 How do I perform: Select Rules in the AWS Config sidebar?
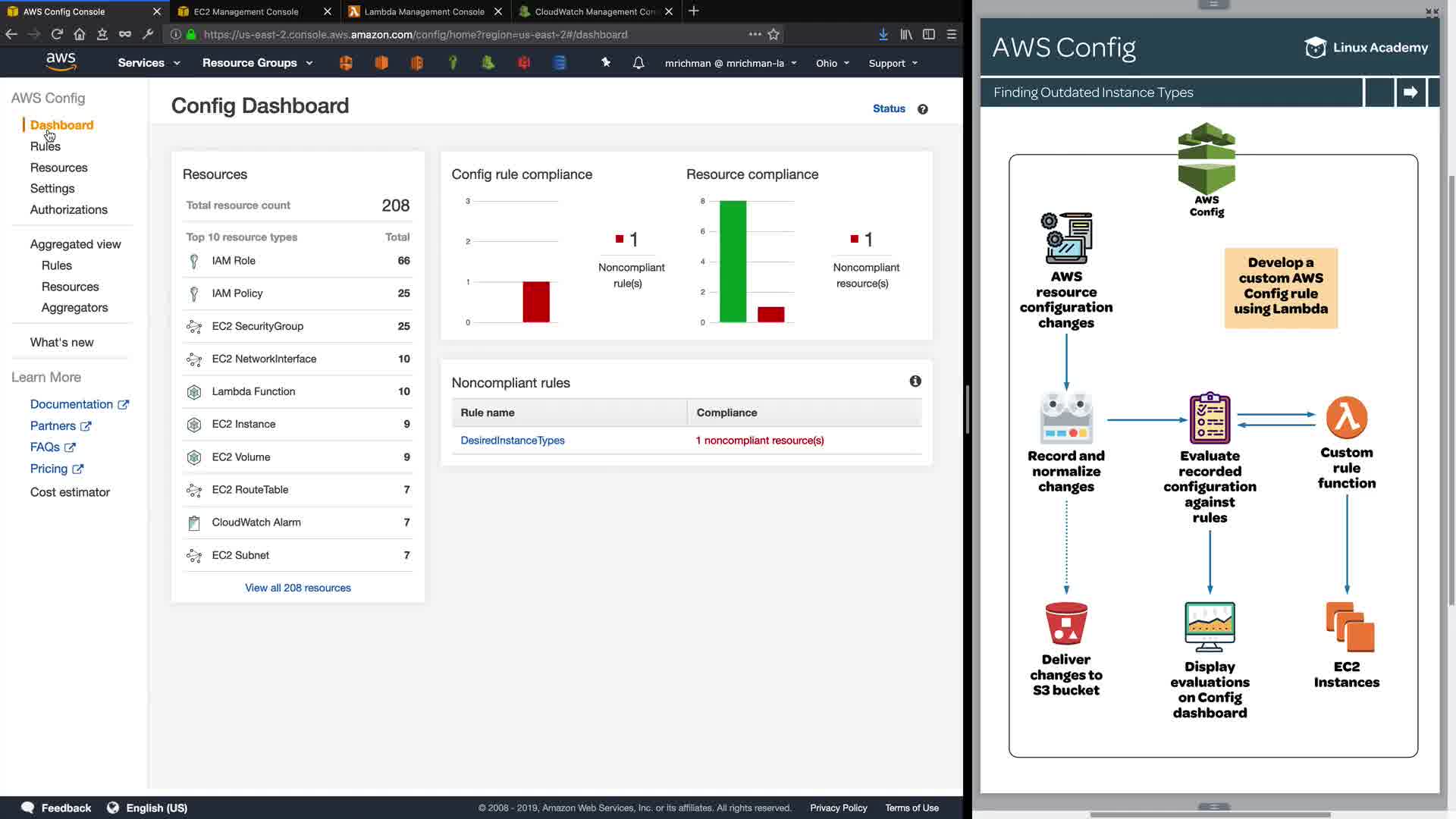[x=45, y=146]
